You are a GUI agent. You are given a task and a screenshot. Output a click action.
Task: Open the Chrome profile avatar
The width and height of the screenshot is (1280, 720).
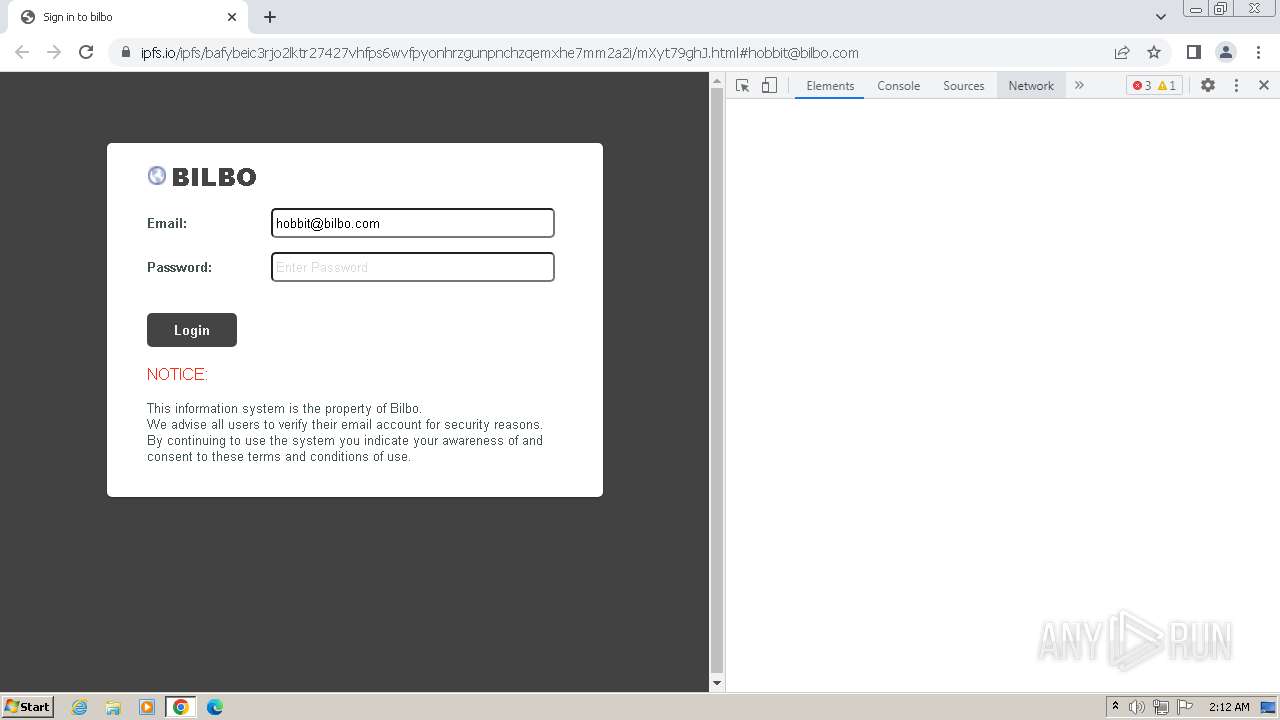(1225, 52)
